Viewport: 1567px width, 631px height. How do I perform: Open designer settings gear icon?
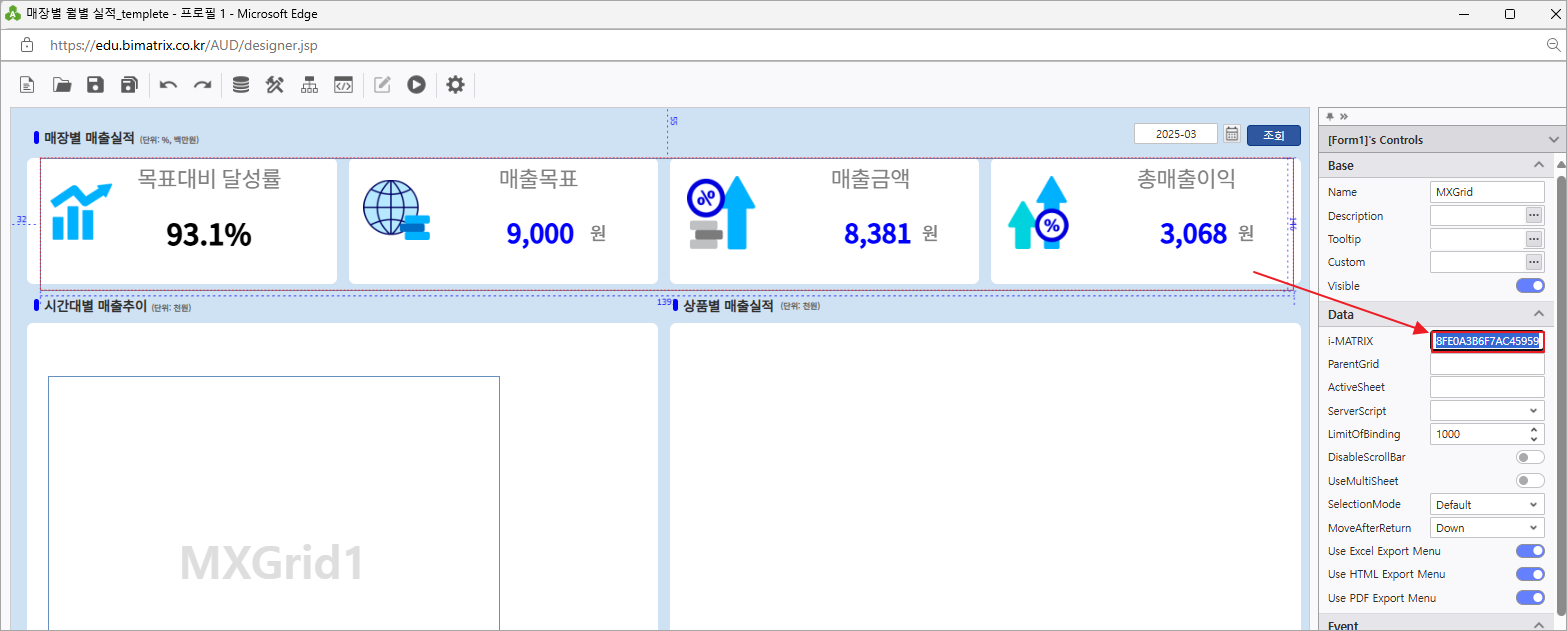point(455,85)
